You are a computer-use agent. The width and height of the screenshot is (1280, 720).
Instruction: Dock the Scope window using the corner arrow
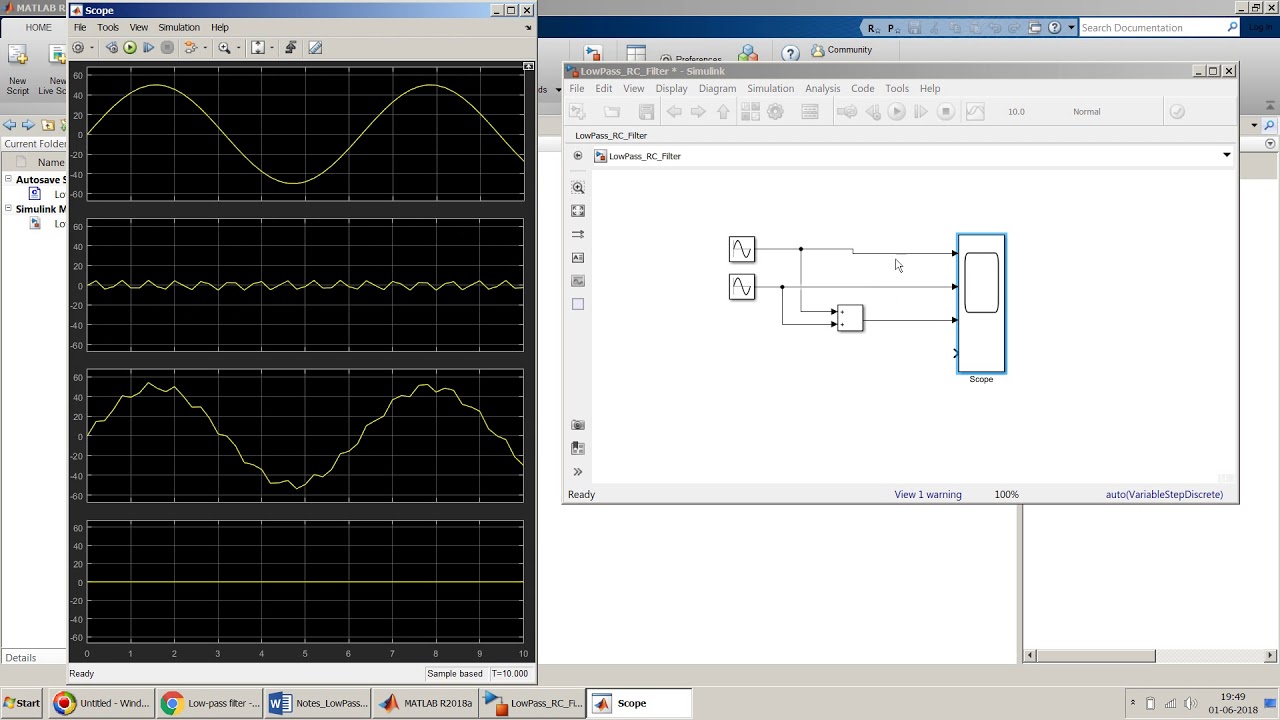pyautogui.click(x=528, y=28)
